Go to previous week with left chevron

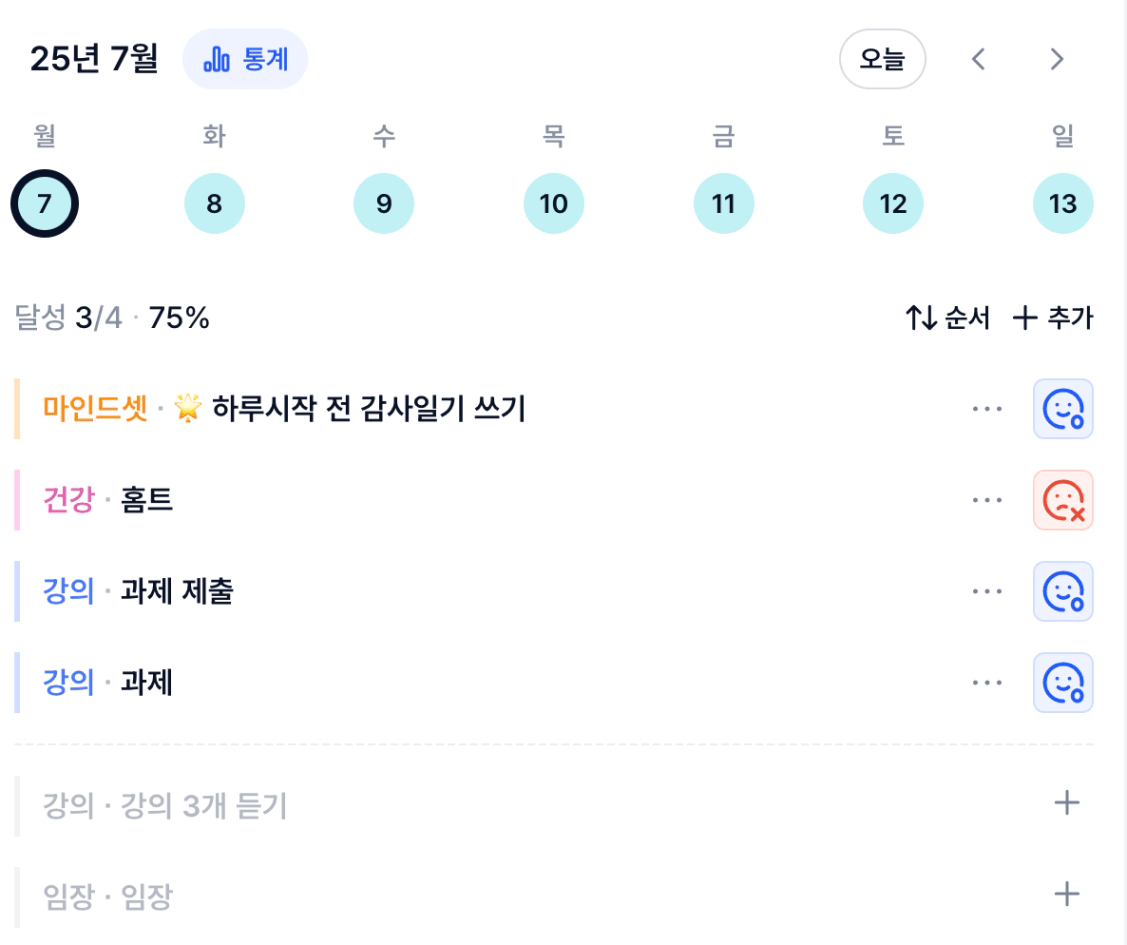[x=978, y=59]
